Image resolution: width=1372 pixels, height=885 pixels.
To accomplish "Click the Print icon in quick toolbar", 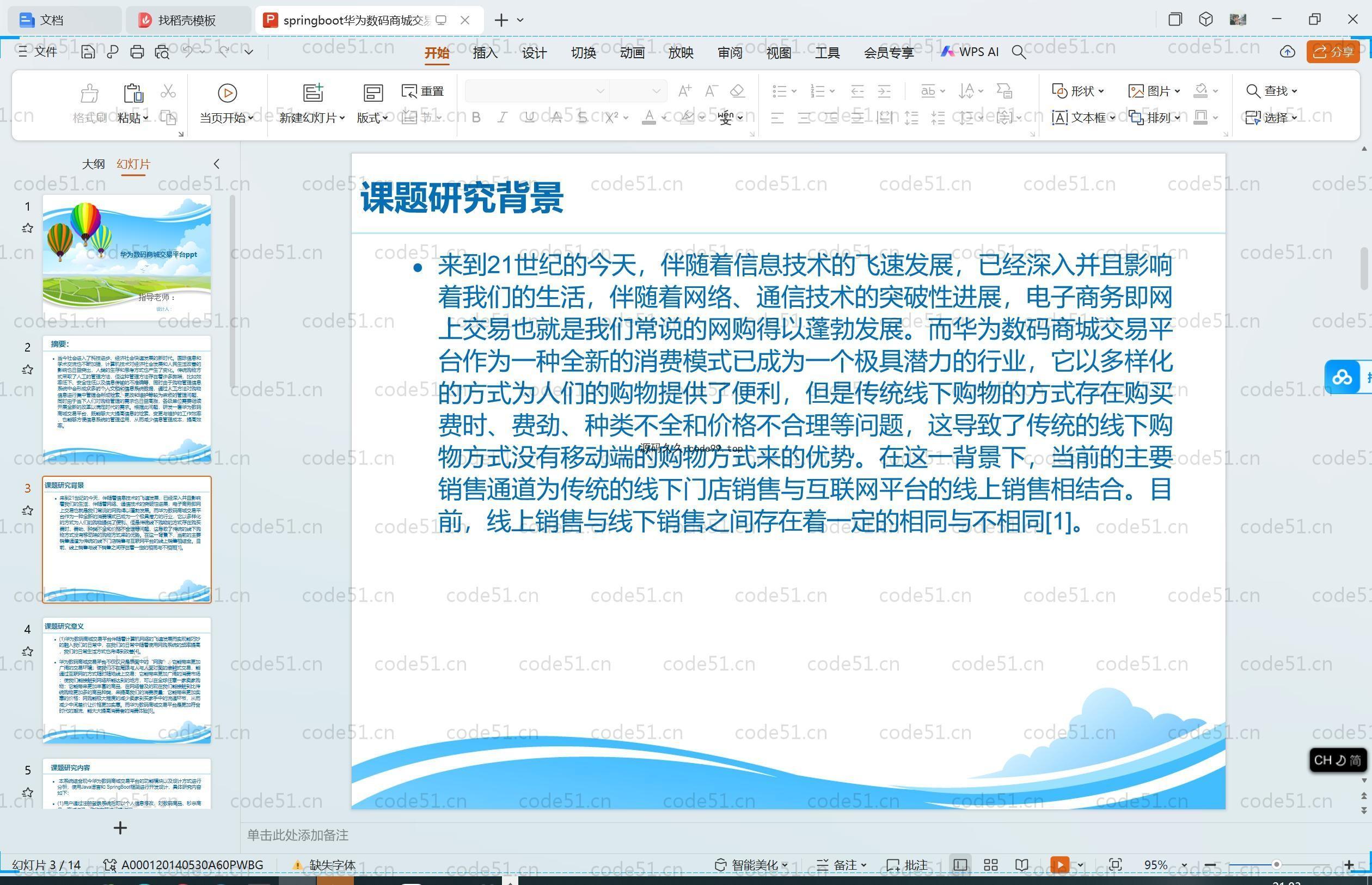I will pos(137,52).
